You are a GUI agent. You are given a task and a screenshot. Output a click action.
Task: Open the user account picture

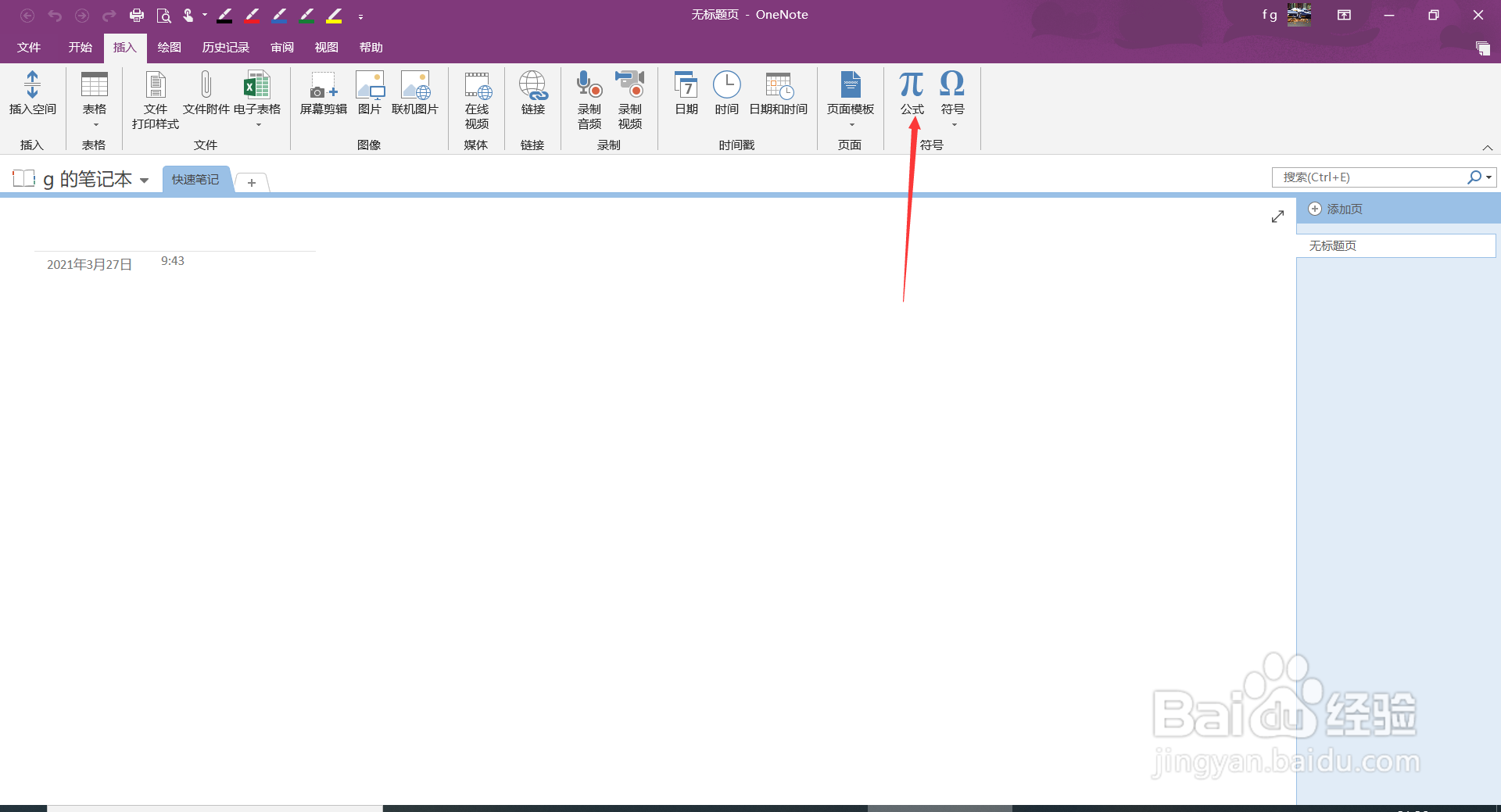point(1299,14)
